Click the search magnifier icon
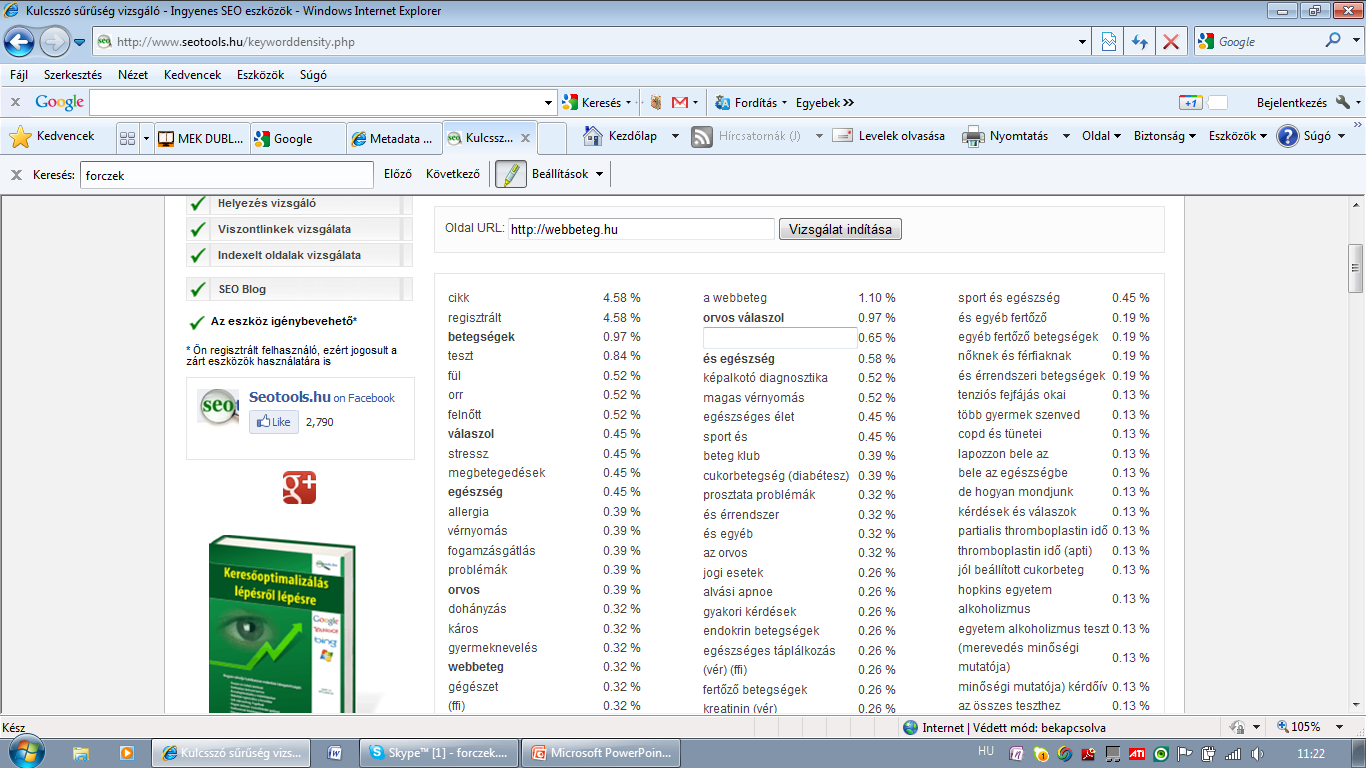Screen dimensions: 1366x768 (1333, 41)
